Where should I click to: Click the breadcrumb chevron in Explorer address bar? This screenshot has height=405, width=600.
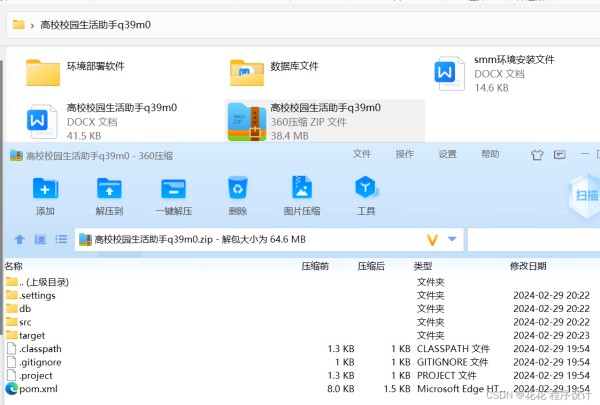[x=32, y=26]
